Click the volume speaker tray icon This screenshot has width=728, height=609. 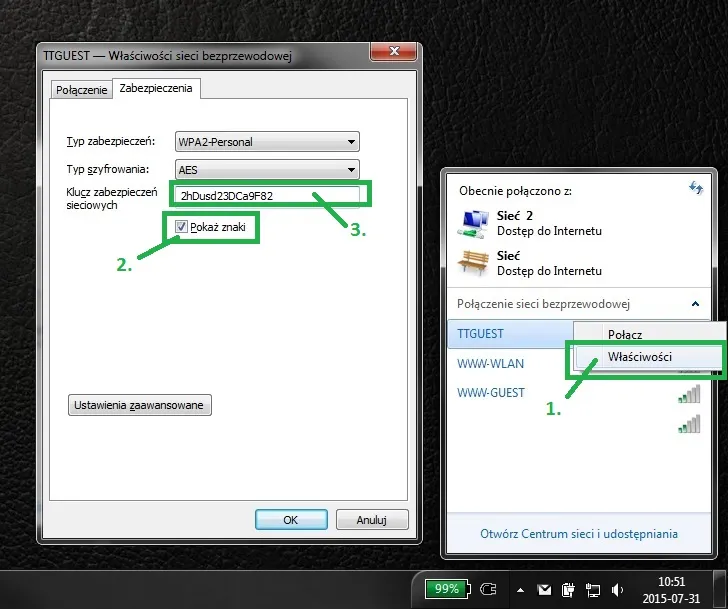617,590
